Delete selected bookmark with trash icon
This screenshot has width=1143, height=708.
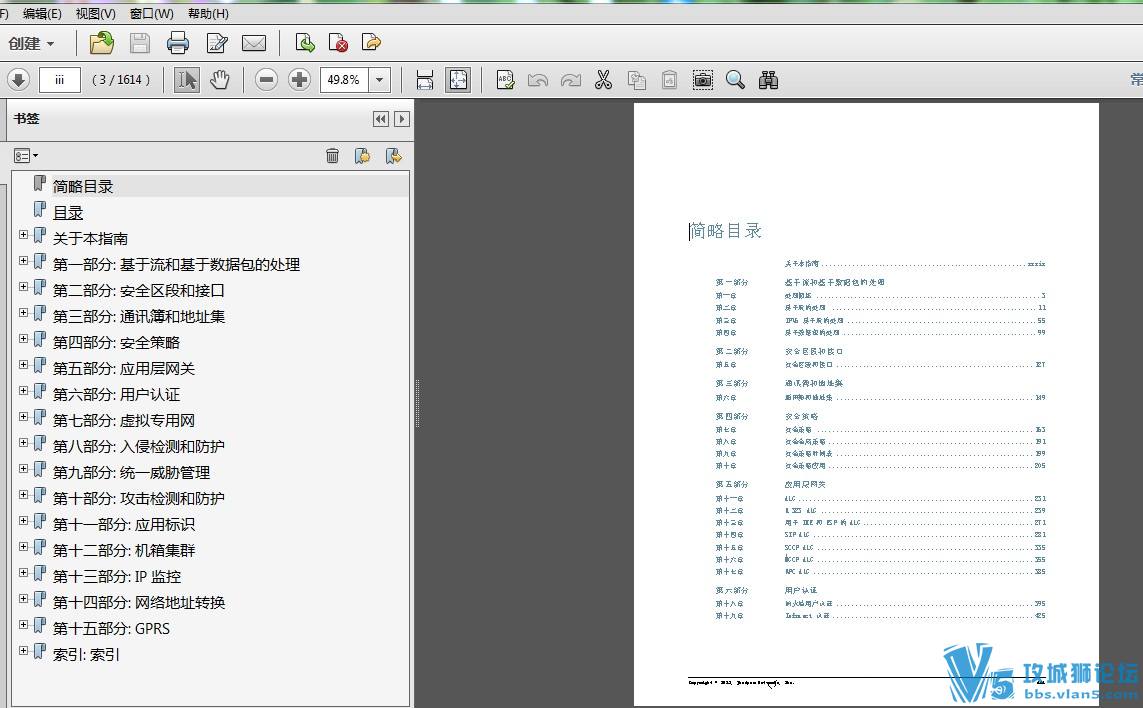tap(332, 155)
